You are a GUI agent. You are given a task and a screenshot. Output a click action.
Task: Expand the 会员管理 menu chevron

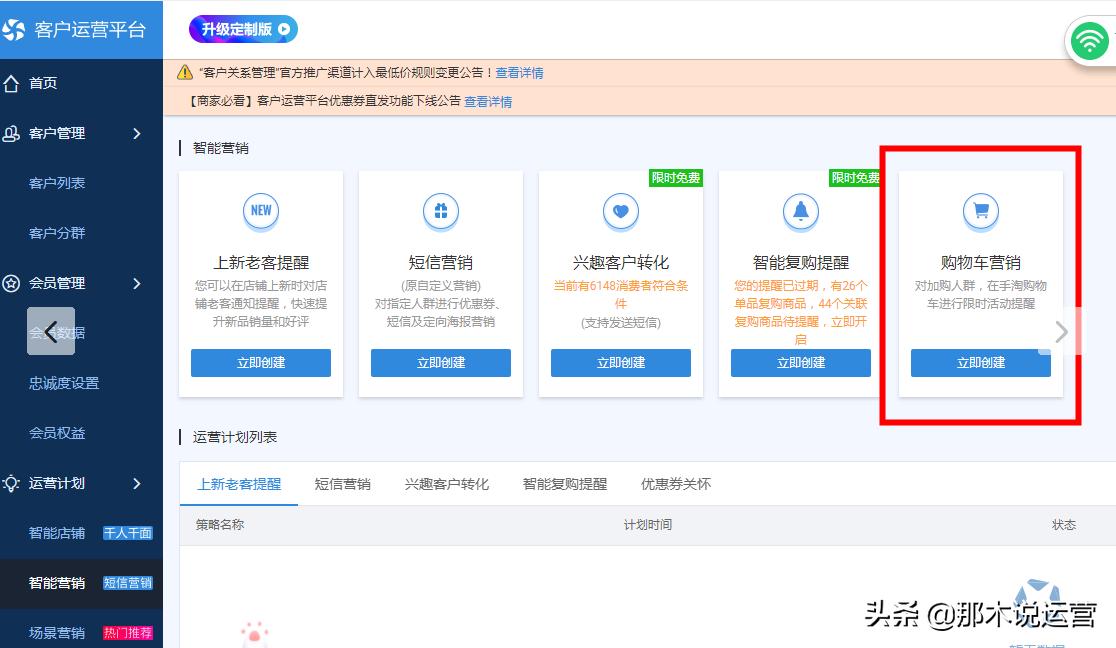(x=138, y=283)
